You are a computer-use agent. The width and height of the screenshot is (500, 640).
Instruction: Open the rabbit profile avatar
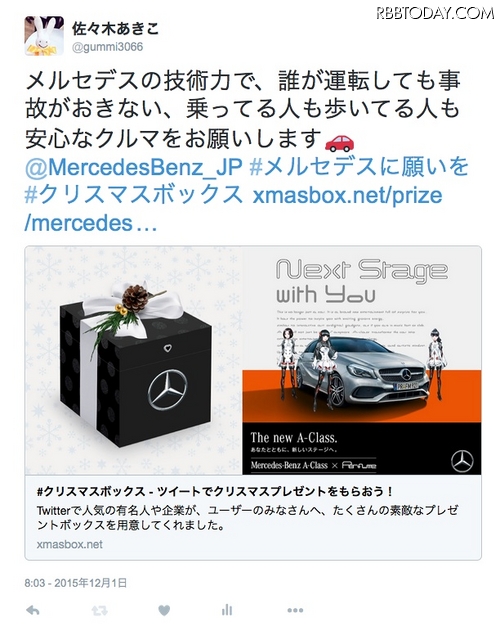44,36
